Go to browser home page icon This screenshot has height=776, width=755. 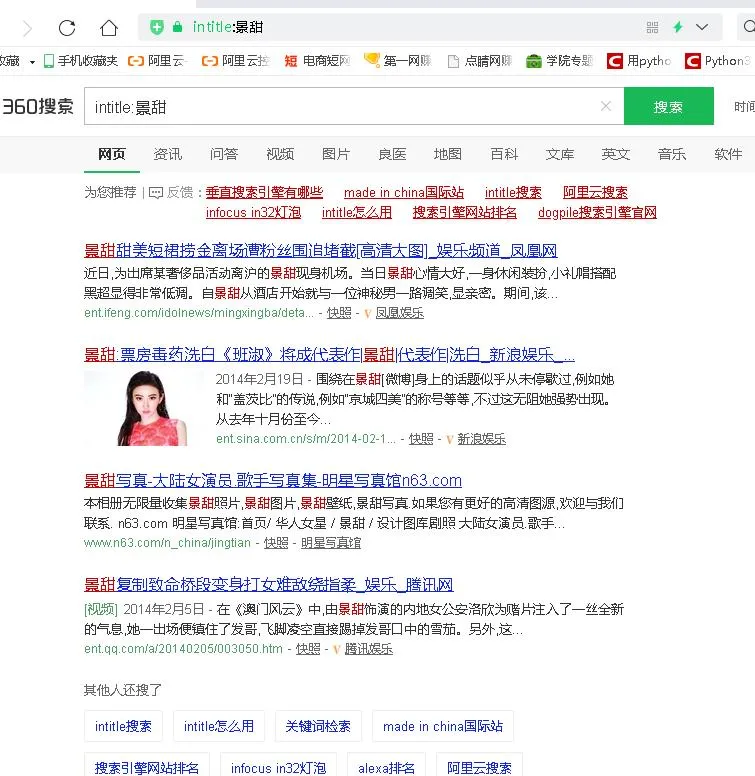click(109, 28)
